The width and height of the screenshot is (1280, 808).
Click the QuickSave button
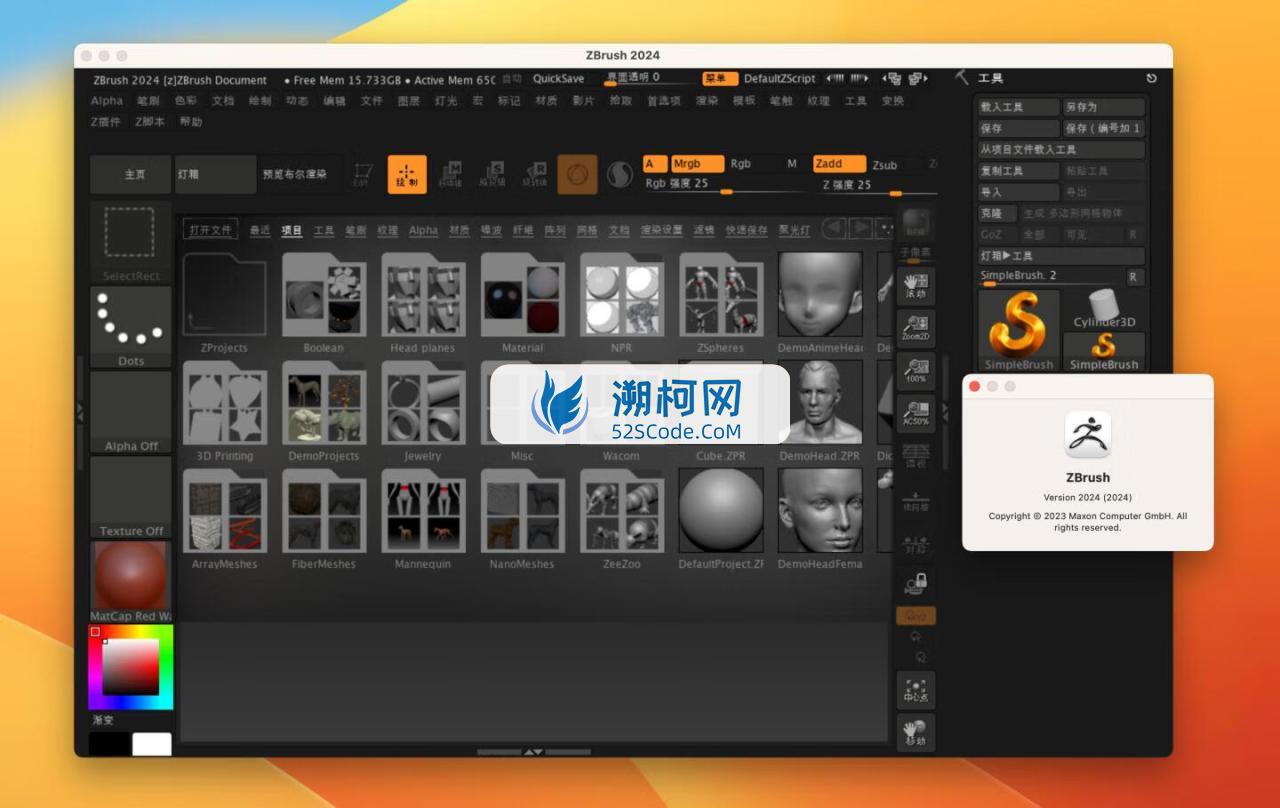pyautogui.click(x=558, y=78)
